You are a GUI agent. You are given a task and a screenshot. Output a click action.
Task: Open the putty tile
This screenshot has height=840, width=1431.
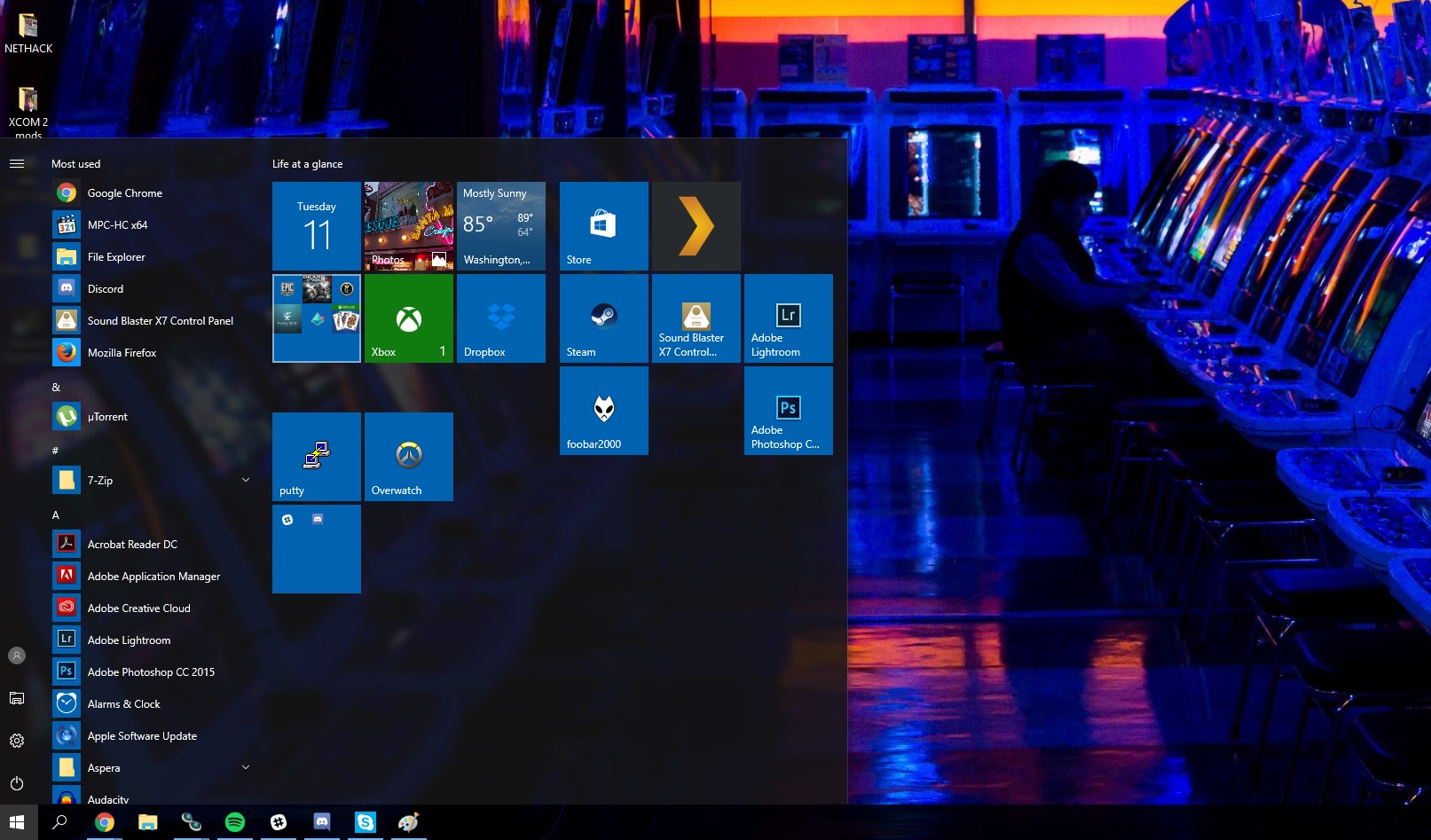pyautogui.click(x=317, y=457)
